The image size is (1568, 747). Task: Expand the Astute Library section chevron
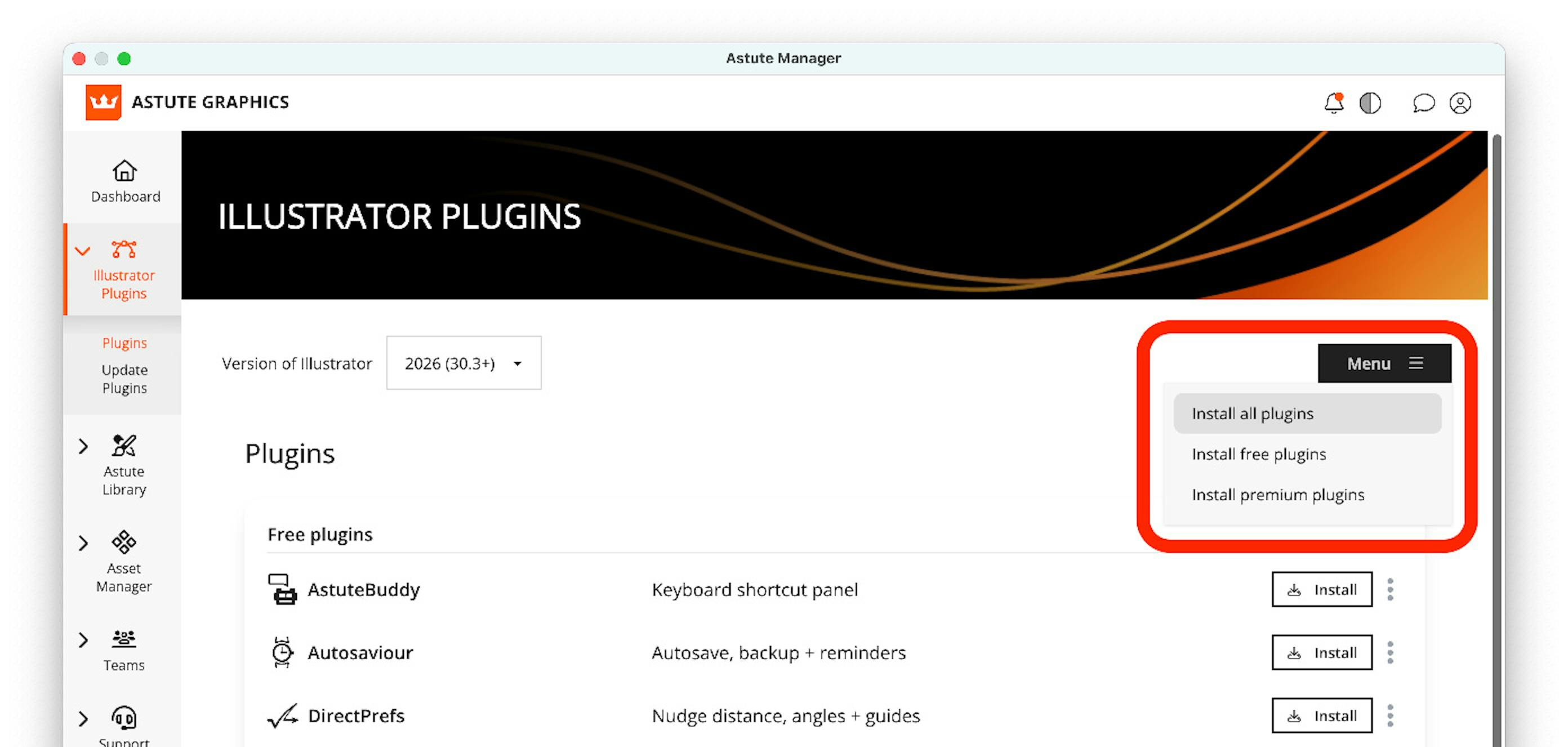coord(83,446)
